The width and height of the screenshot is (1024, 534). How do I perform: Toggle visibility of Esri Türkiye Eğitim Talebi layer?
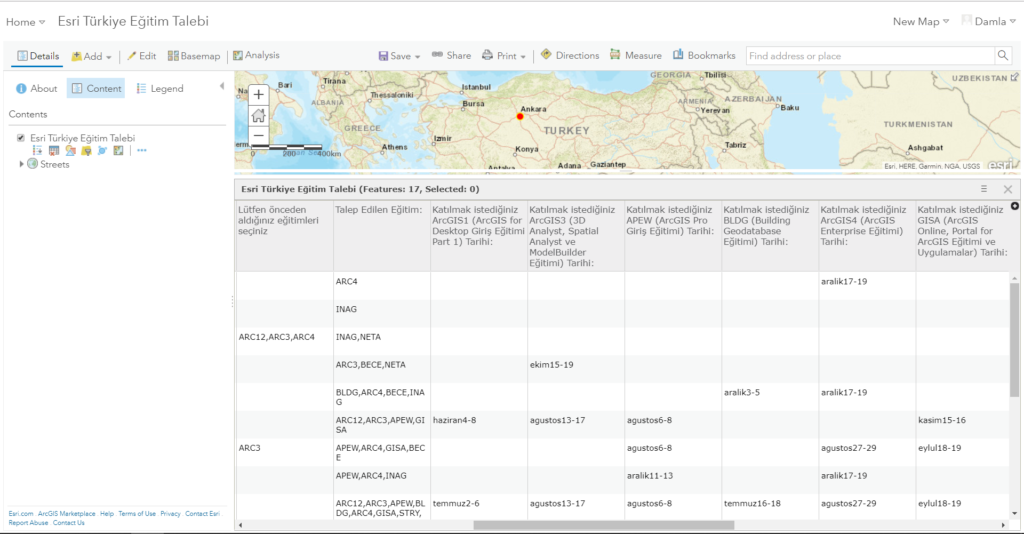pyautogui.click(x=21, y=138)
